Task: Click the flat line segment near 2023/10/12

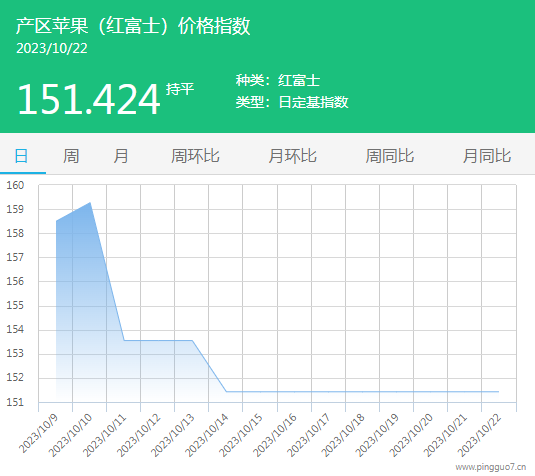Action: pos(158,340)
